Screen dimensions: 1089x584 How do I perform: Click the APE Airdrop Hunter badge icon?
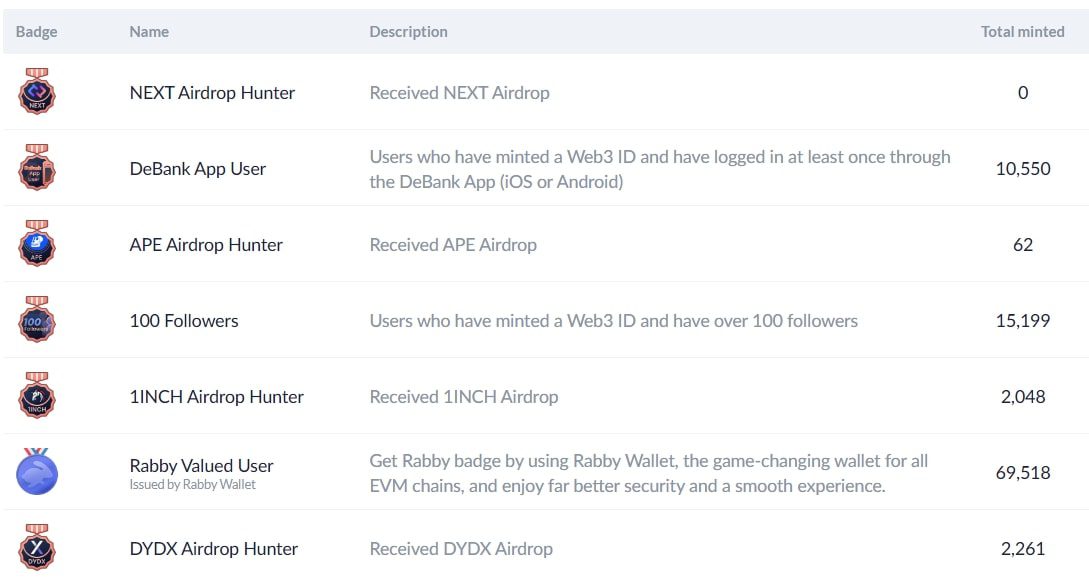pyautogui.click(x=37, y=245)
